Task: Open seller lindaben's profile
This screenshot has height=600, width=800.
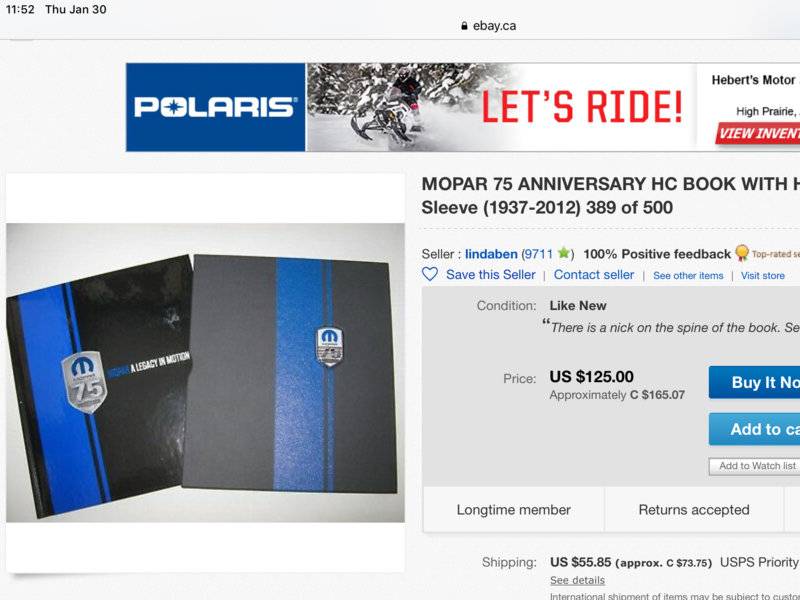Action: [x=491, y=254]
